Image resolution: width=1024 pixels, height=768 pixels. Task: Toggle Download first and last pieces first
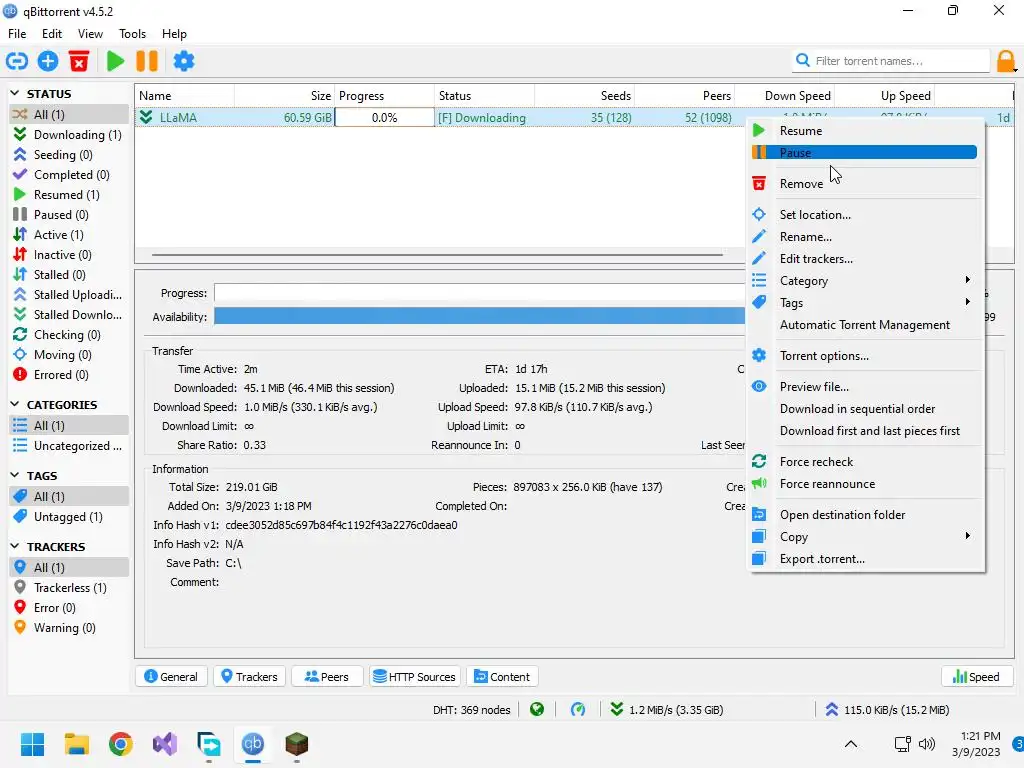coord(865,431)
